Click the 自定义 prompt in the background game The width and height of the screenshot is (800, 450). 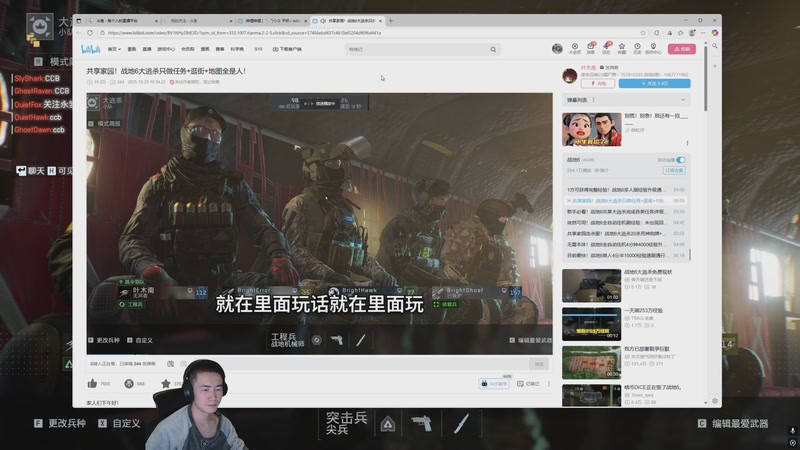(x=119, y=423)
